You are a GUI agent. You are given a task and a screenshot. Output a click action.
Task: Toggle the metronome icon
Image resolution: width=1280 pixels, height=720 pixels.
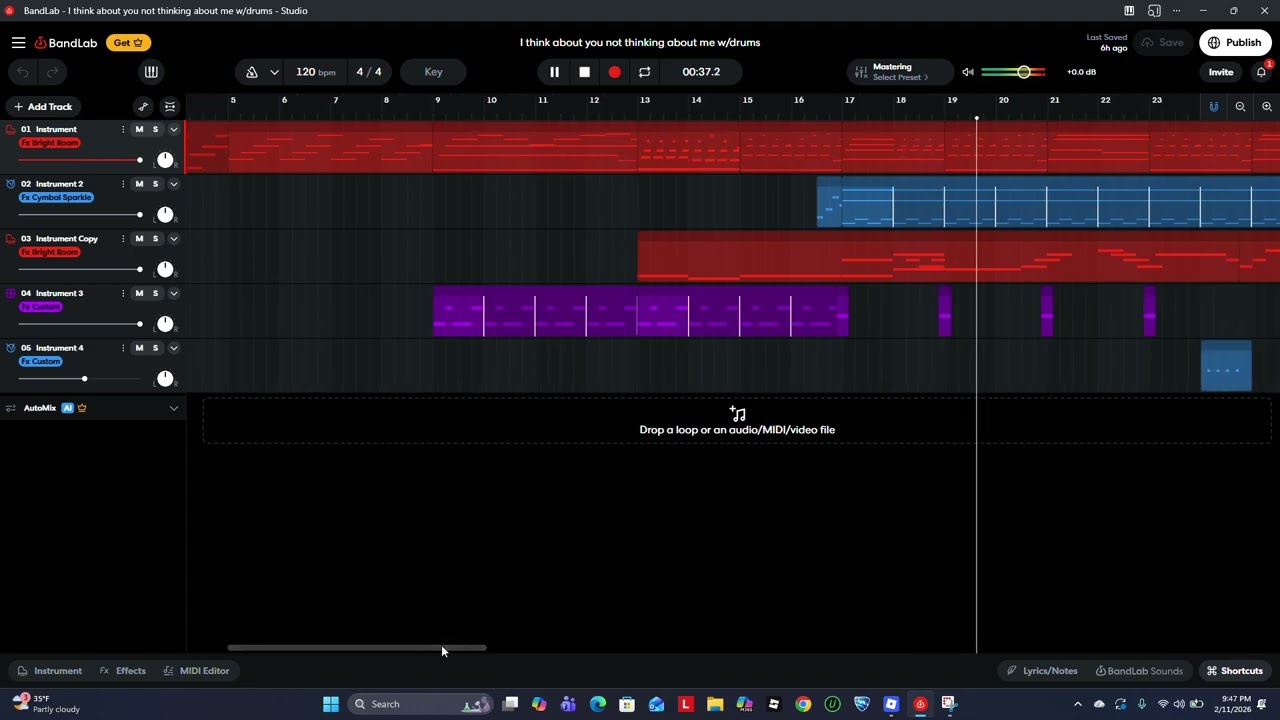click(x=252, y=72)
